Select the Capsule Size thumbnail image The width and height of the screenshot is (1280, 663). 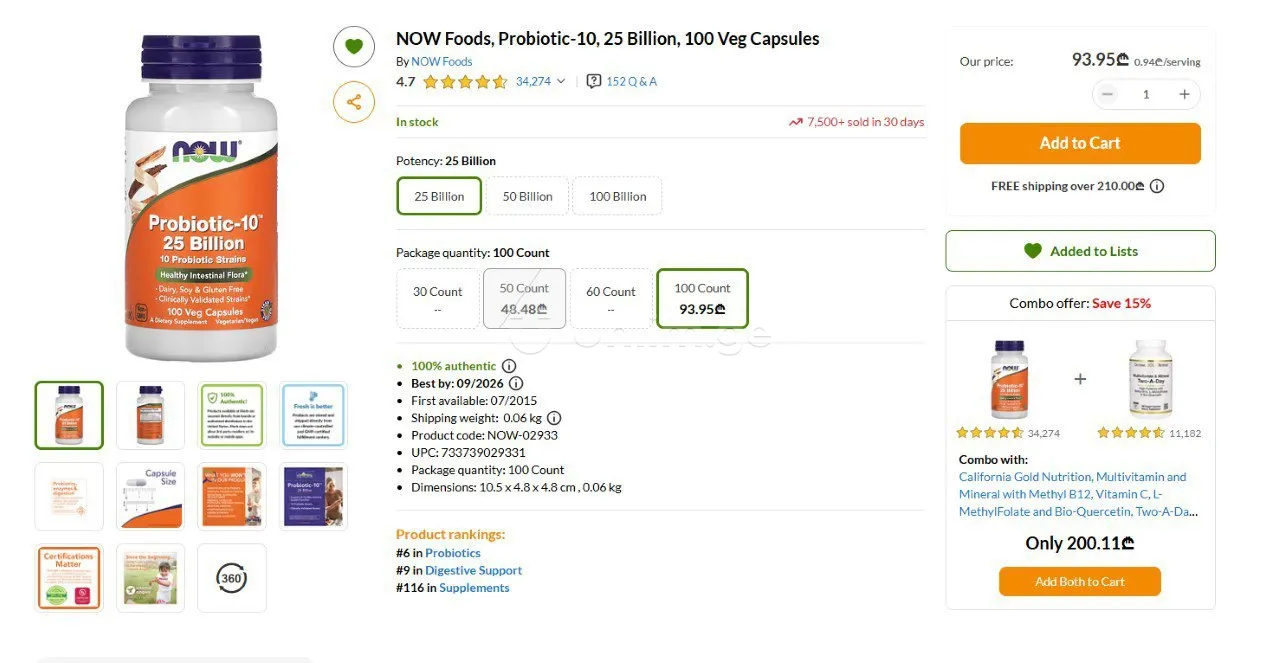pos(151,496)
